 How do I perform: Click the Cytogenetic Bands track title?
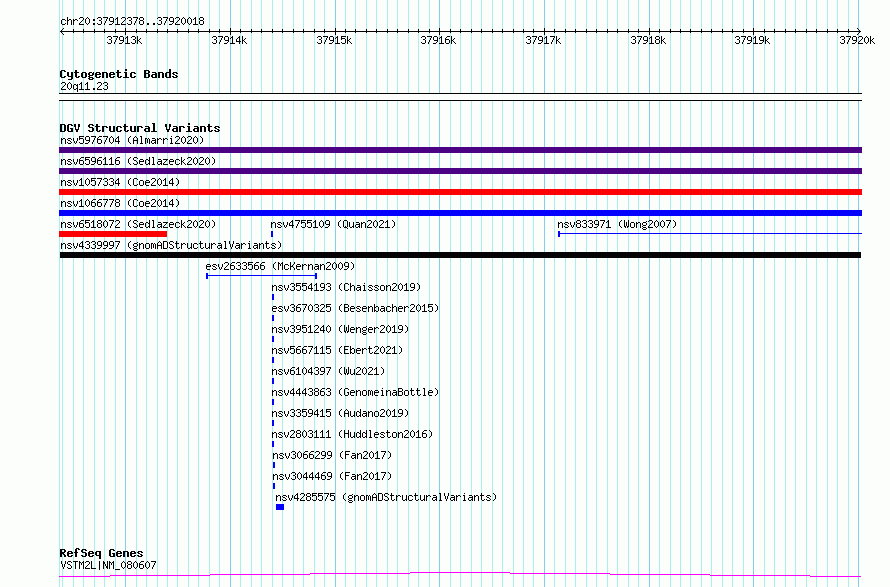click(119, 74)
